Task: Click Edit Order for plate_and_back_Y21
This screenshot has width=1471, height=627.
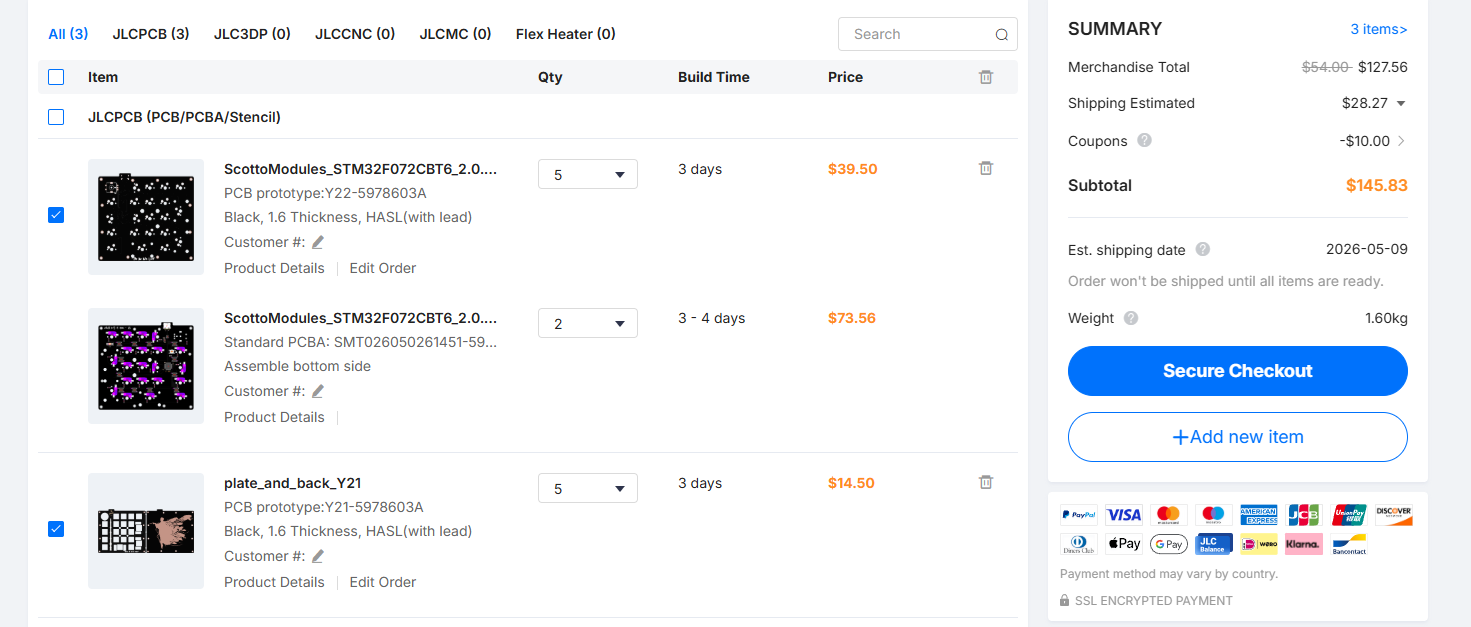Action: pos(383,582)
